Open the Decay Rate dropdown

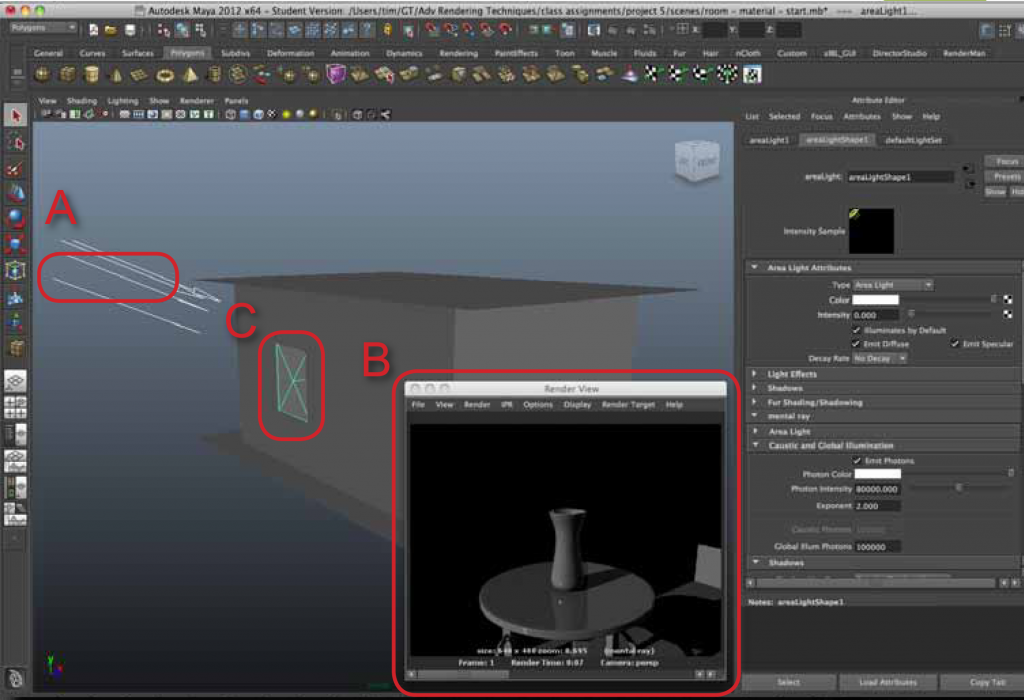click(878, 358)
